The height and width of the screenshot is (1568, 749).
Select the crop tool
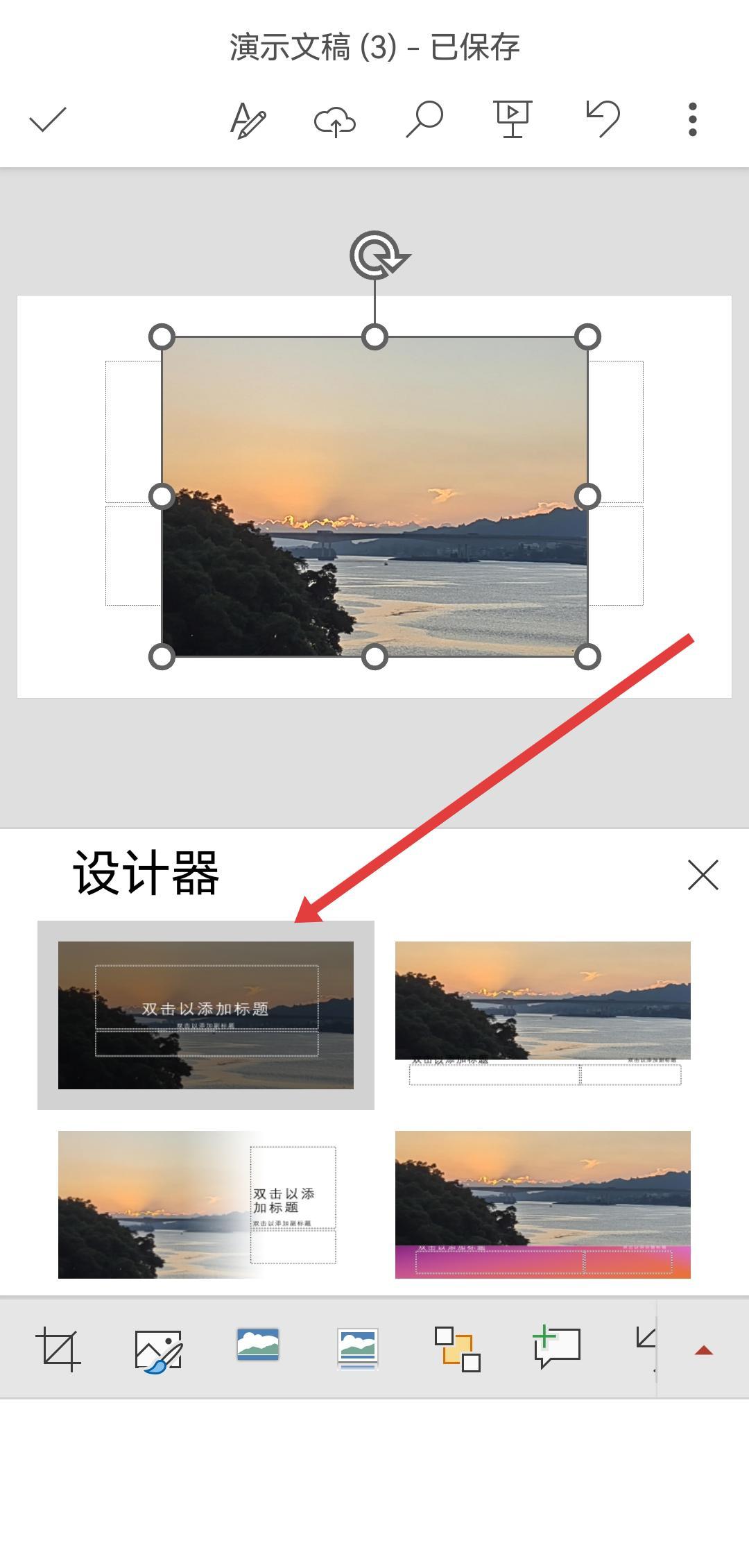pos(58,1349)
